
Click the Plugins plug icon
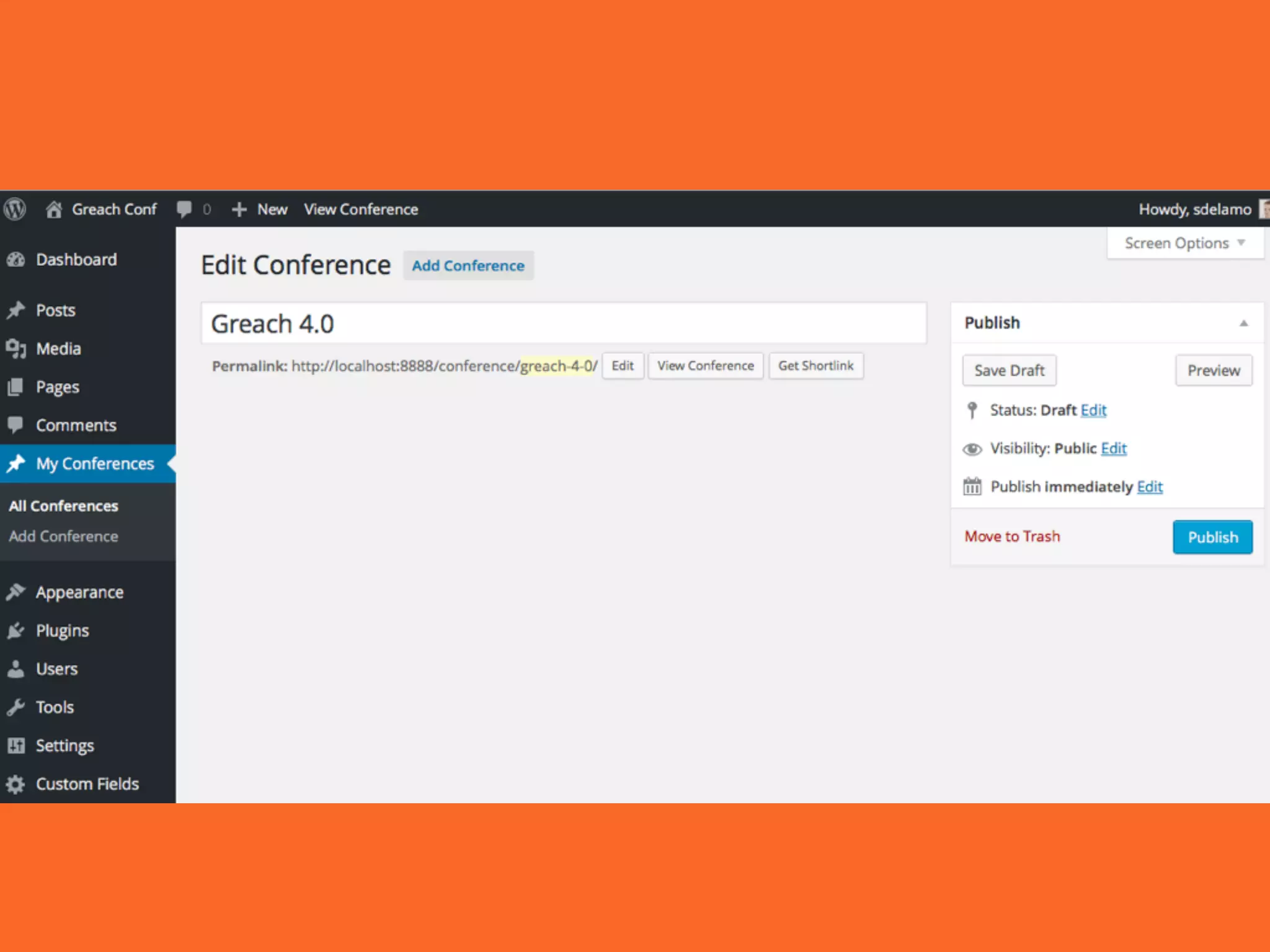[x=16, y=631]
